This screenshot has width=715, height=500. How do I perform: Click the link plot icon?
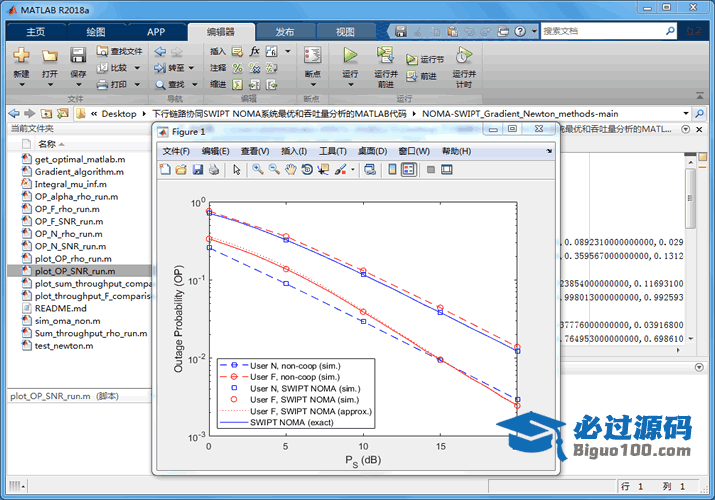(370, 170)
